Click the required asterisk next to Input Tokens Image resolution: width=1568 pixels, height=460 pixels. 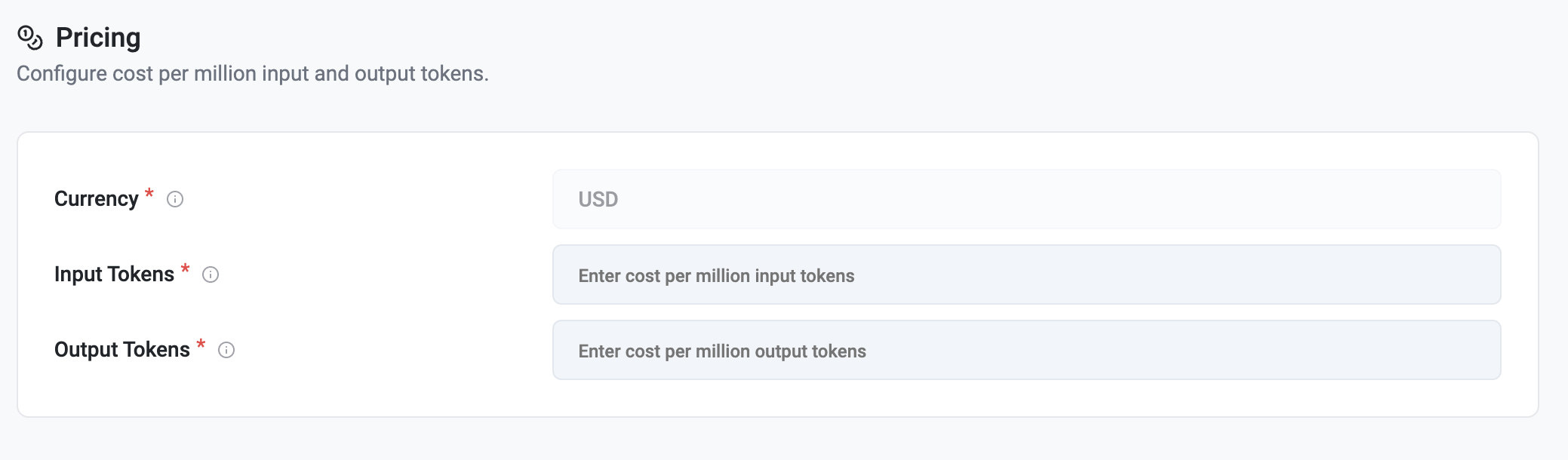185,268
